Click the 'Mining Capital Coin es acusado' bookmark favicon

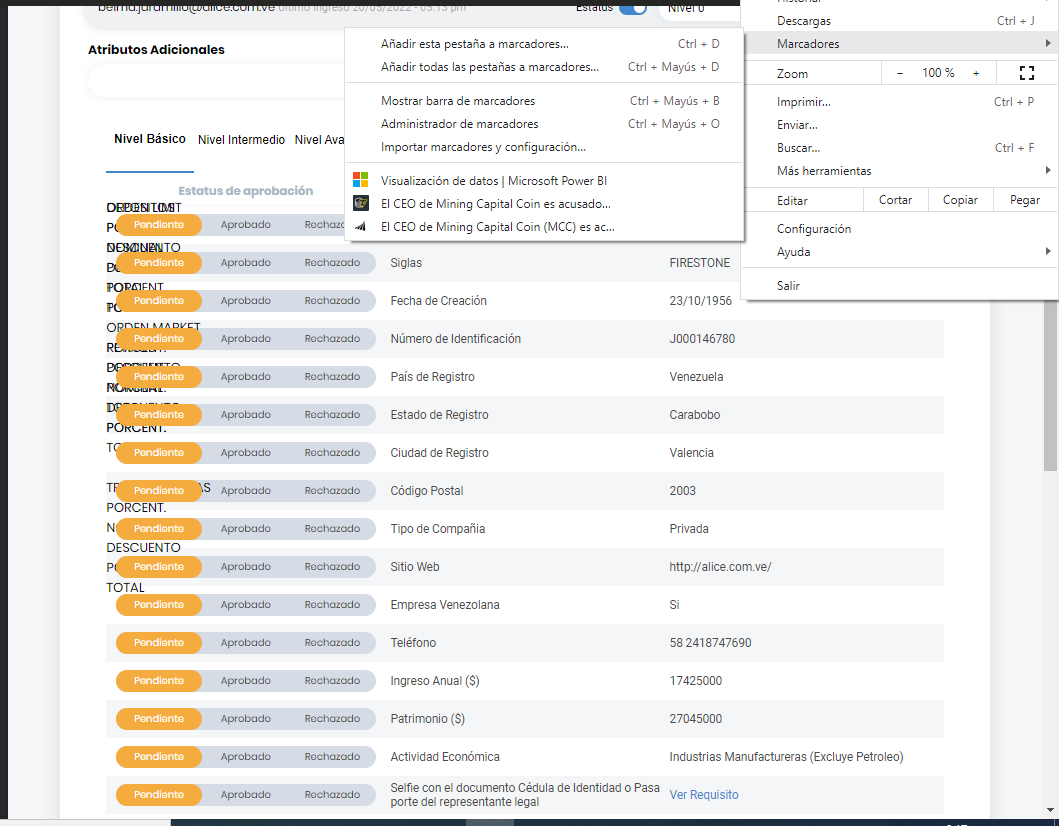[x=361, y=204]
